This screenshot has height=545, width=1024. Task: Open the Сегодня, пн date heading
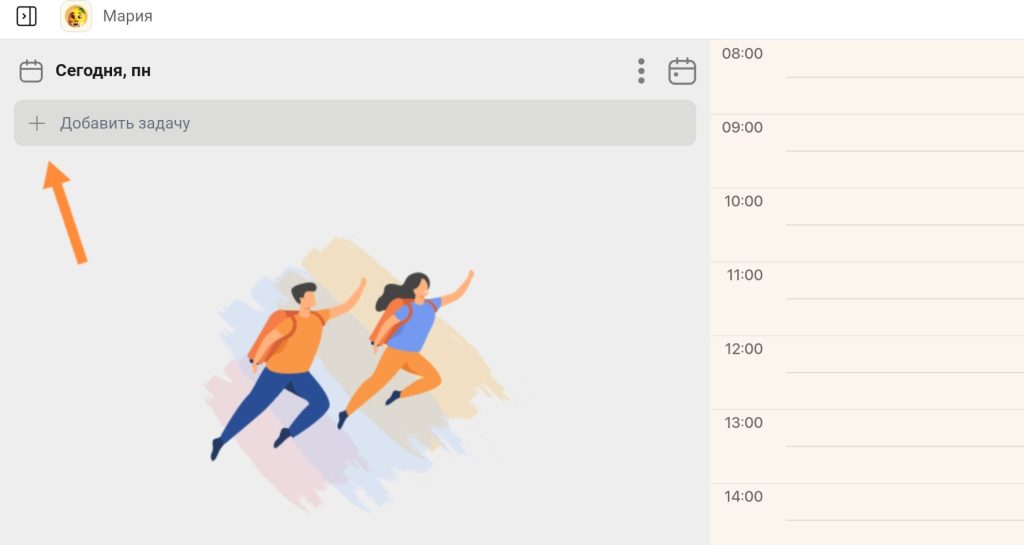click(x=103, y=70)
